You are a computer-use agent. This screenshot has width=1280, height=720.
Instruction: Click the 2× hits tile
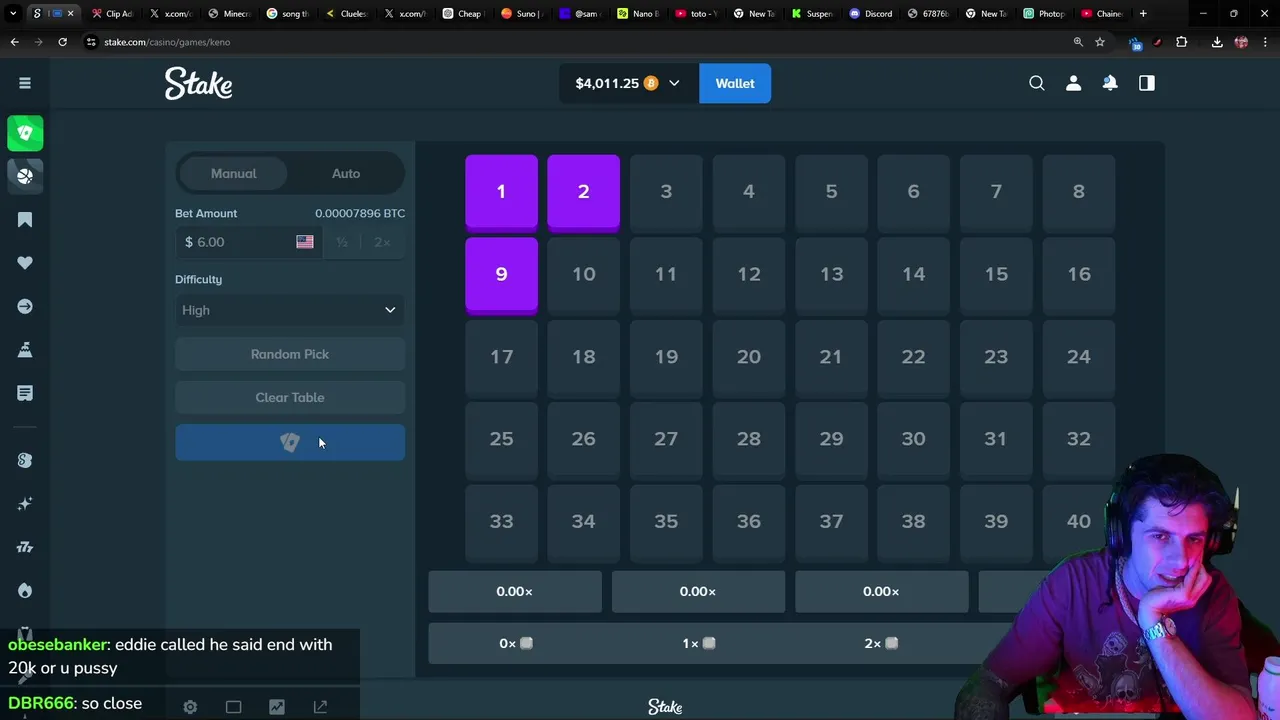[x=881, y=643]
